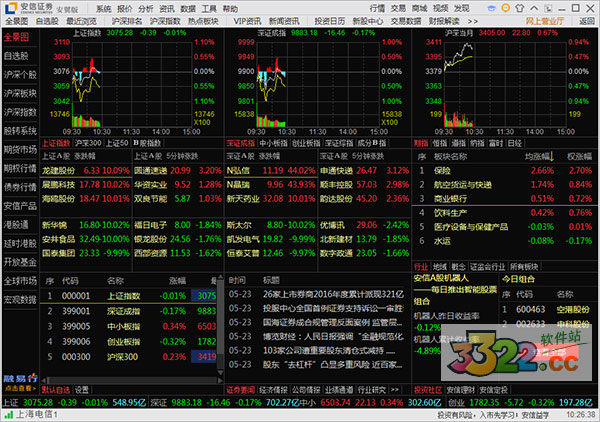Switch to the 安信理财 tab
The width and height of the screenshot is (600, 422).
[x=460, y=390]
